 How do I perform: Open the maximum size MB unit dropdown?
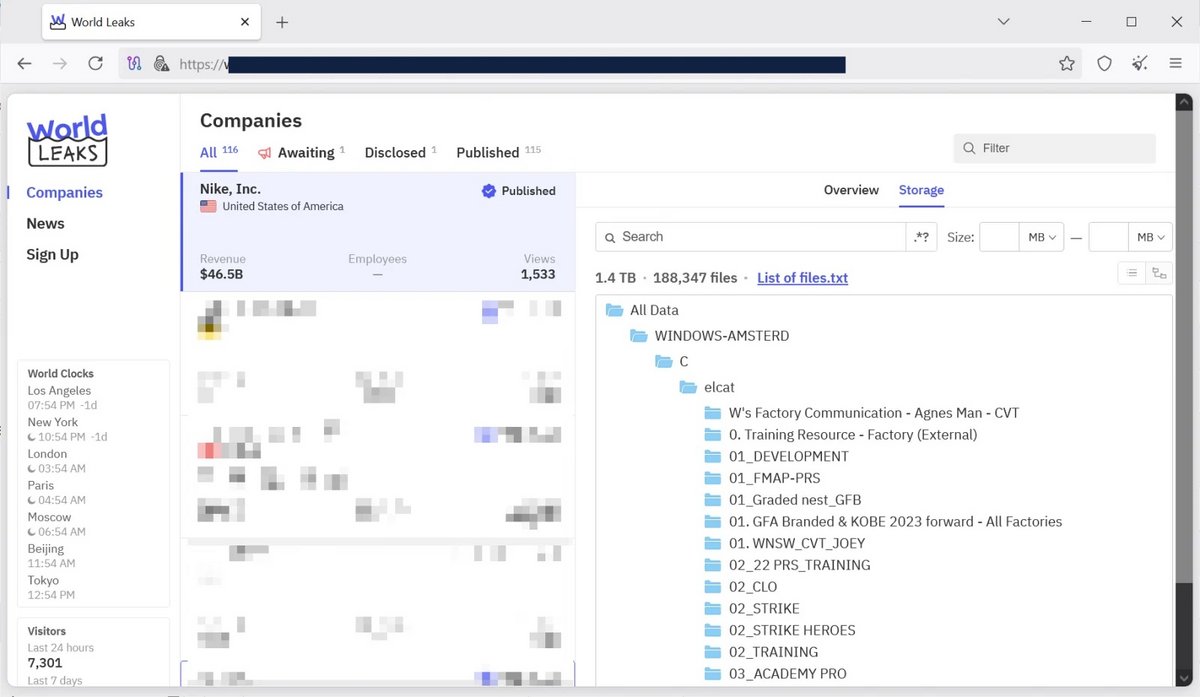point(1152,237)
